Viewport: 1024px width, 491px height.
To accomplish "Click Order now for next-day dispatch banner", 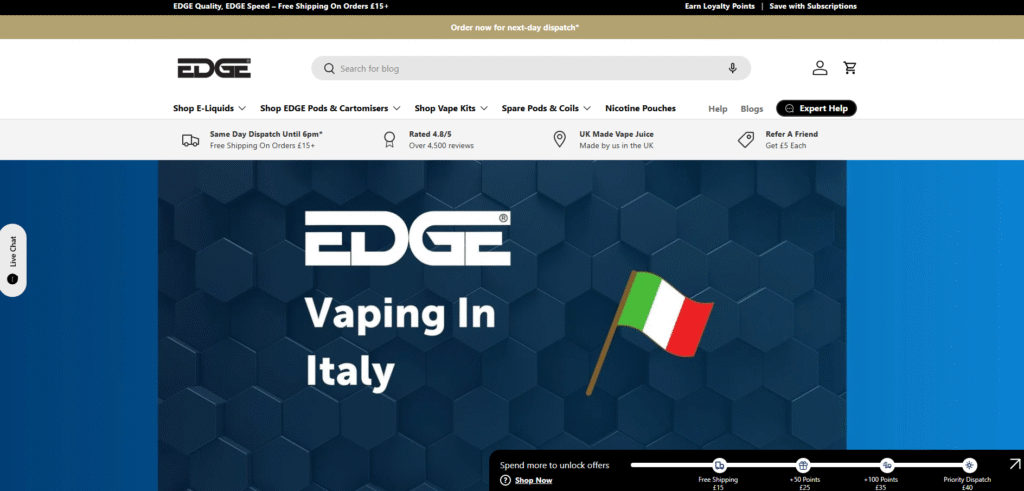I will click(515, 27).
